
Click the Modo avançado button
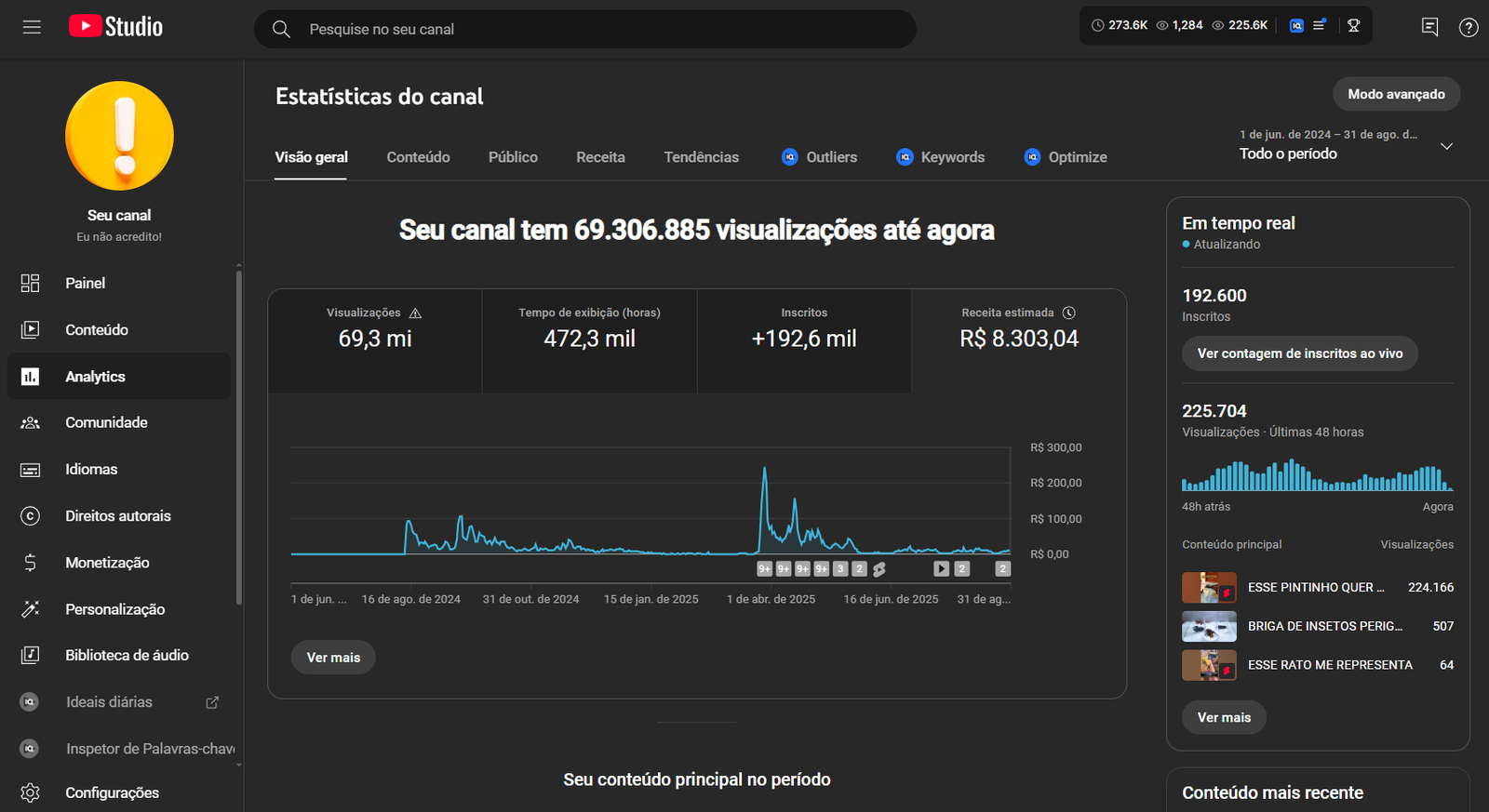[x=1396, y=94]
